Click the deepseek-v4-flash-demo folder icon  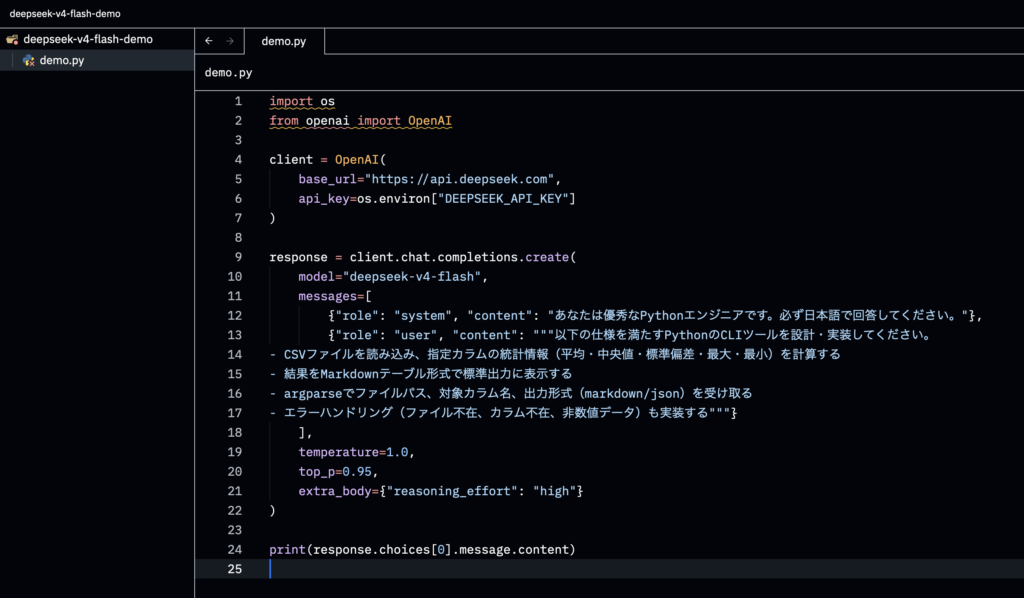[12, 39]
